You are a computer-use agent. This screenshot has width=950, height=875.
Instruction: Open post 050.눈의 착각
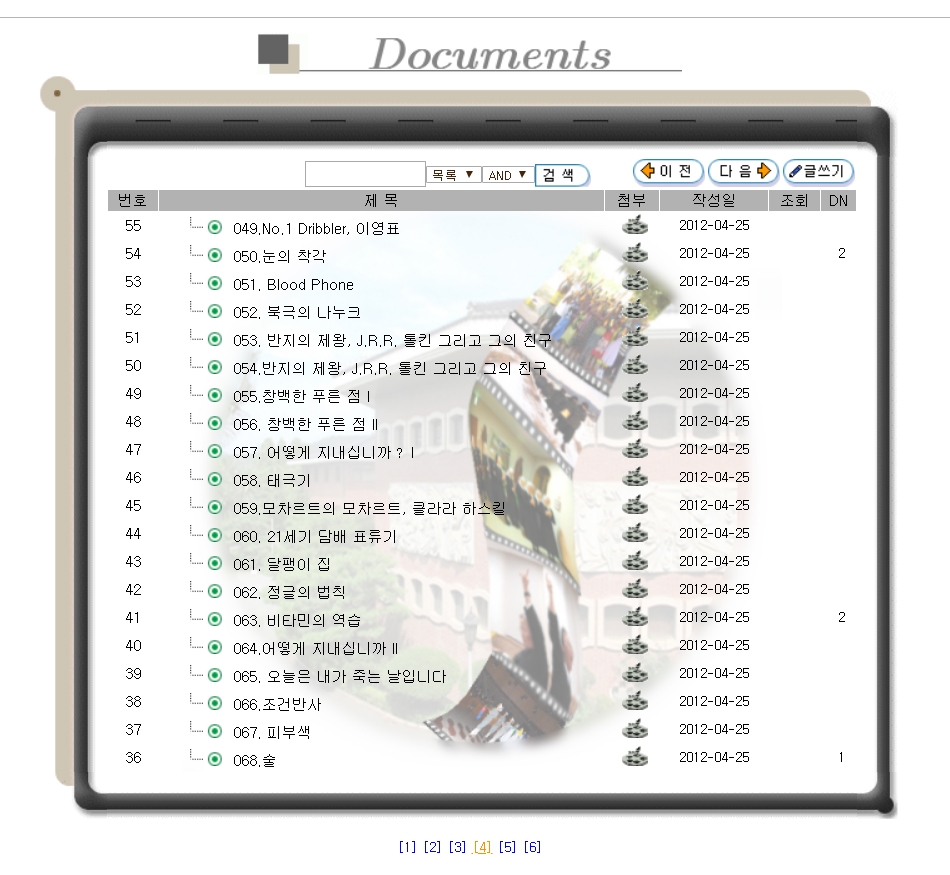click(279, 256)
